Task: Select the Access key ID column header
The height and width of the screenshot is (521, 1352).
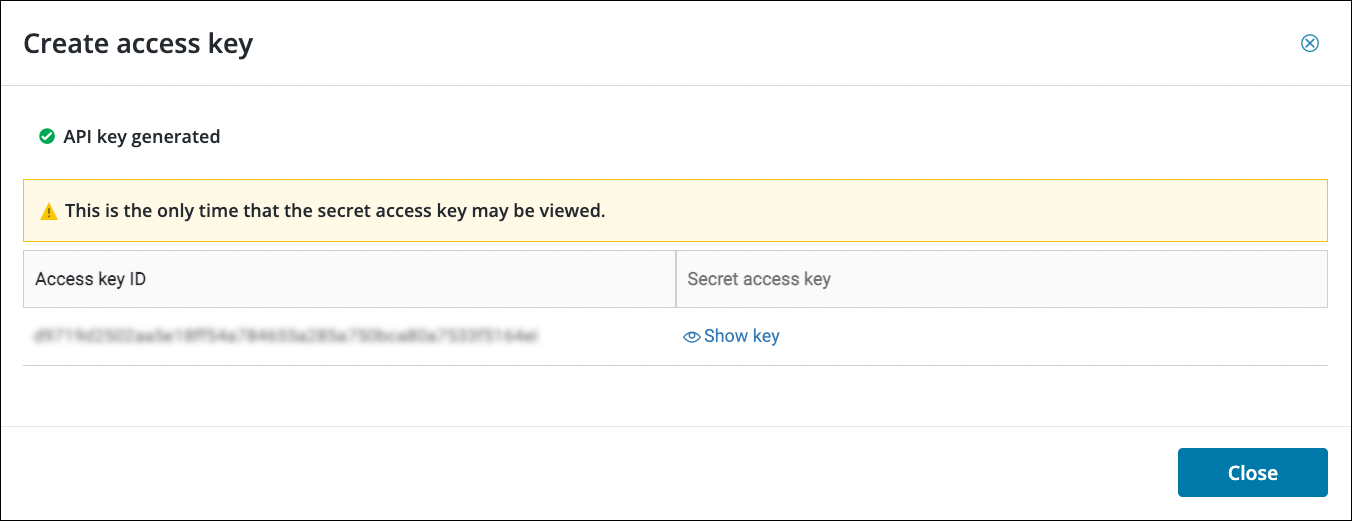Action: coord(350,279)
